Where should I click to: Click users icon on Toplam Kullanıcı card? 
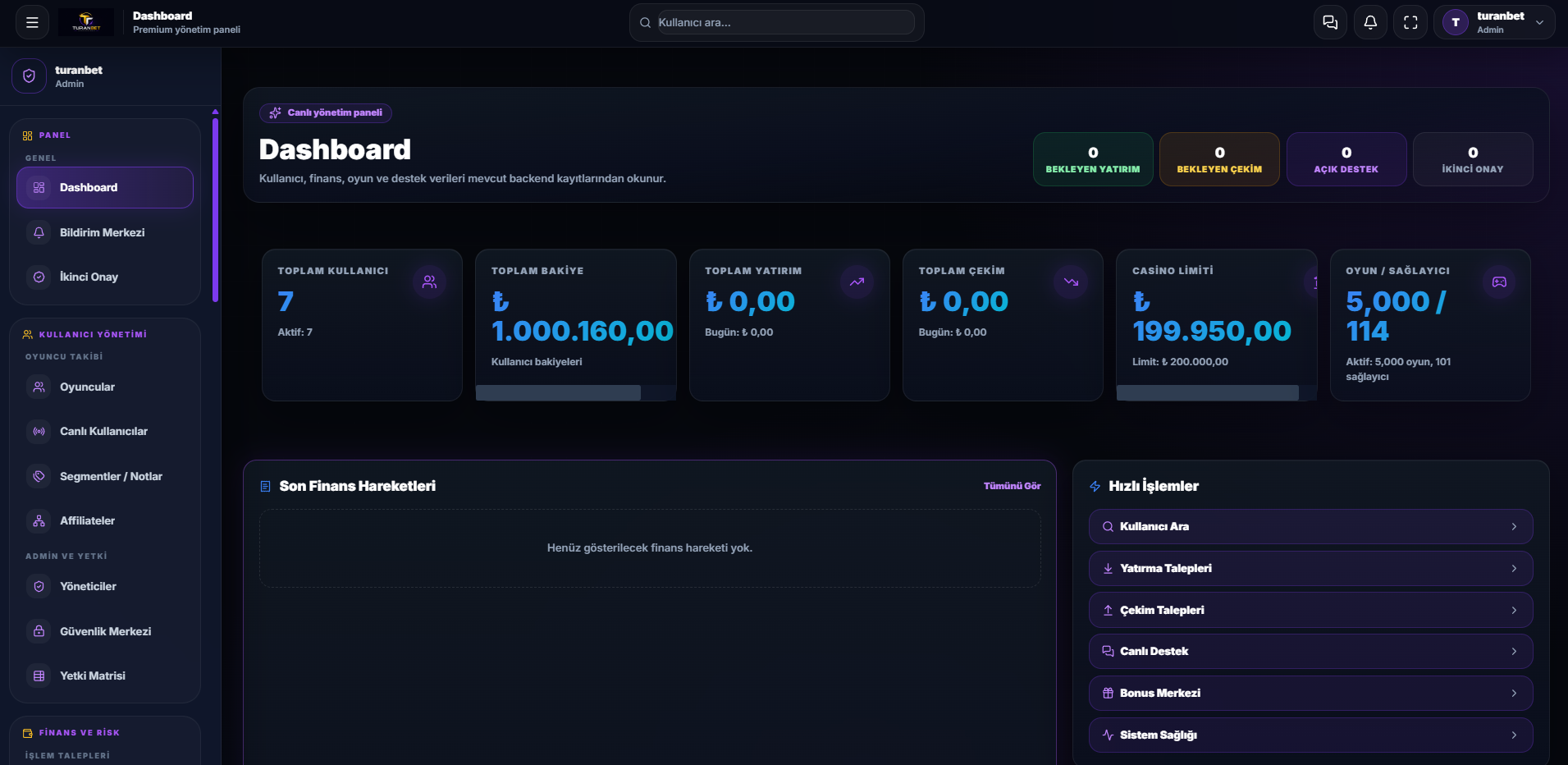point(429,282)
